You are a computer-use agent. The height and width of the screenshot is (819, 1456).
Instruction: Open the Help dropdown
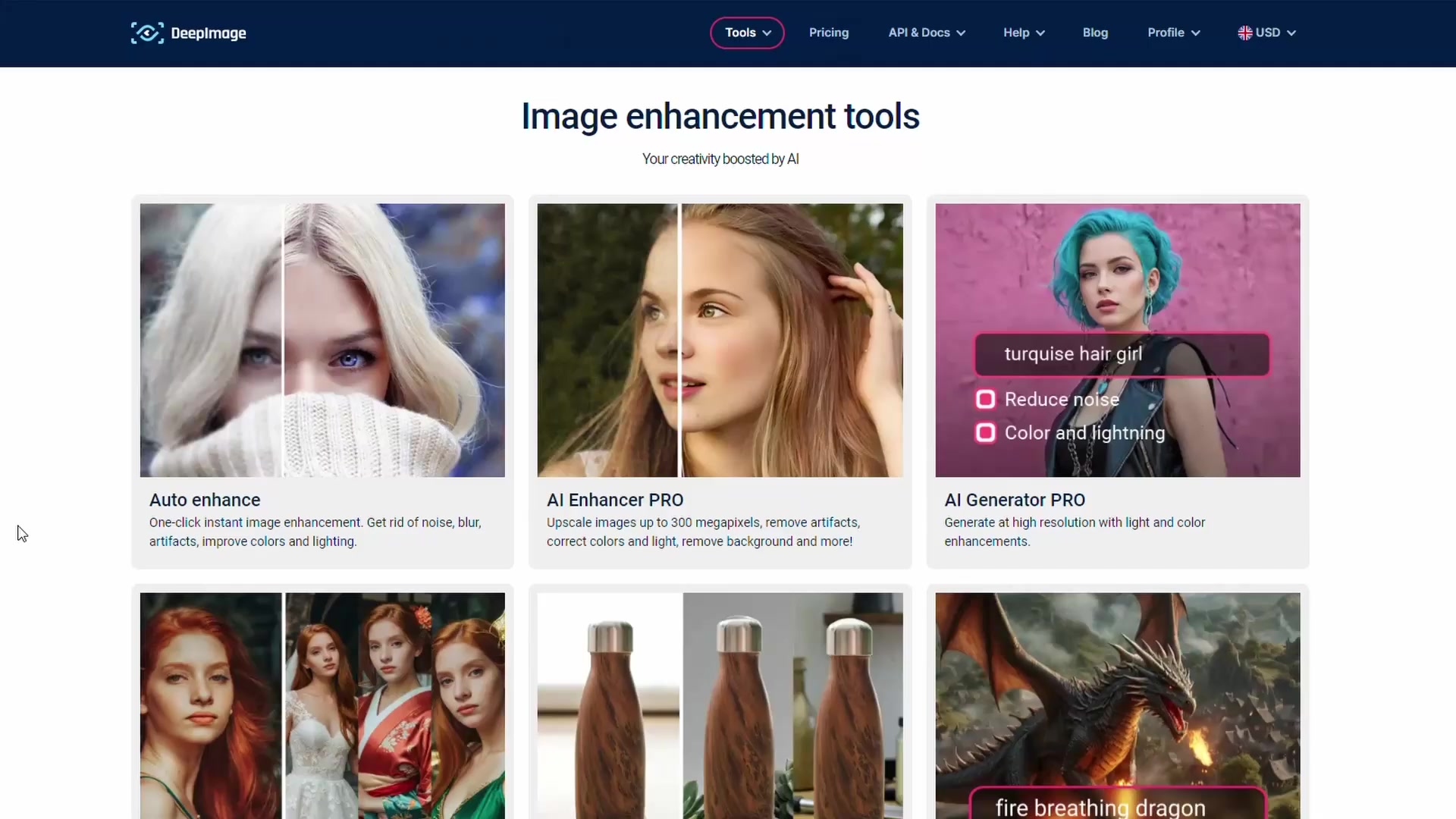pos(1024,33)
